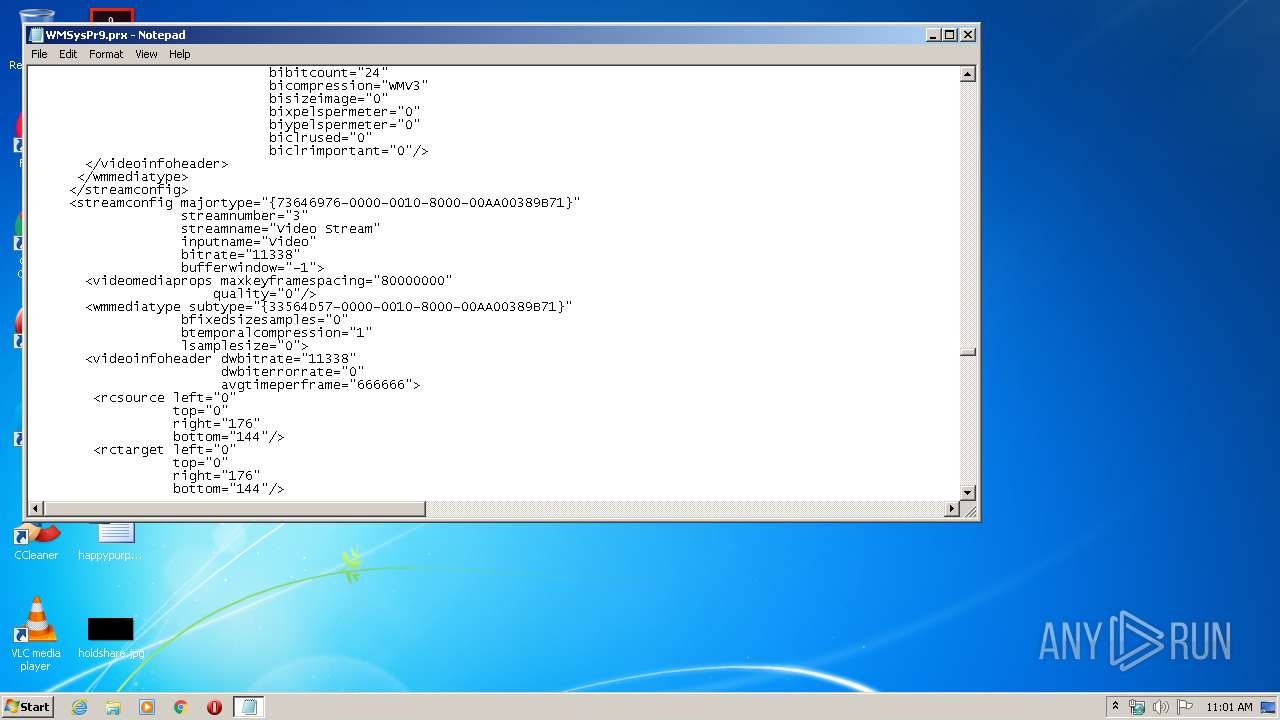Close the Notepad window
The height and width of the screenshot is (720, 1280).
point(967,35)
